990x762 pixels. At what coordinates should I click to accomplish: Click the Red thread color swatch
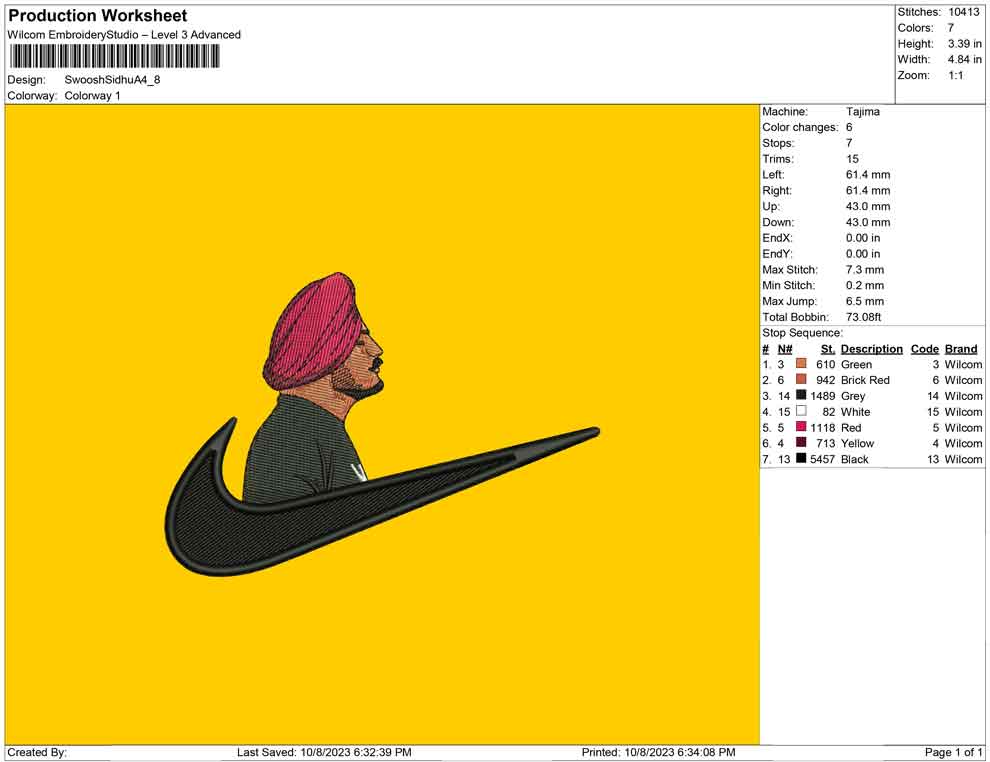[801, 427]
